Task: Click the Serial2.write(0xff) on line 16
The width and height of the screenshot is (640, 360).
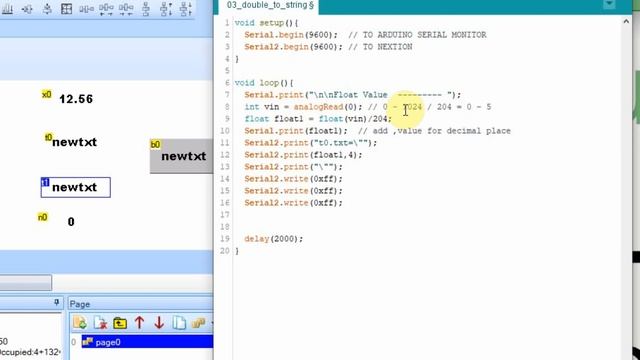Action: point(293,203)
